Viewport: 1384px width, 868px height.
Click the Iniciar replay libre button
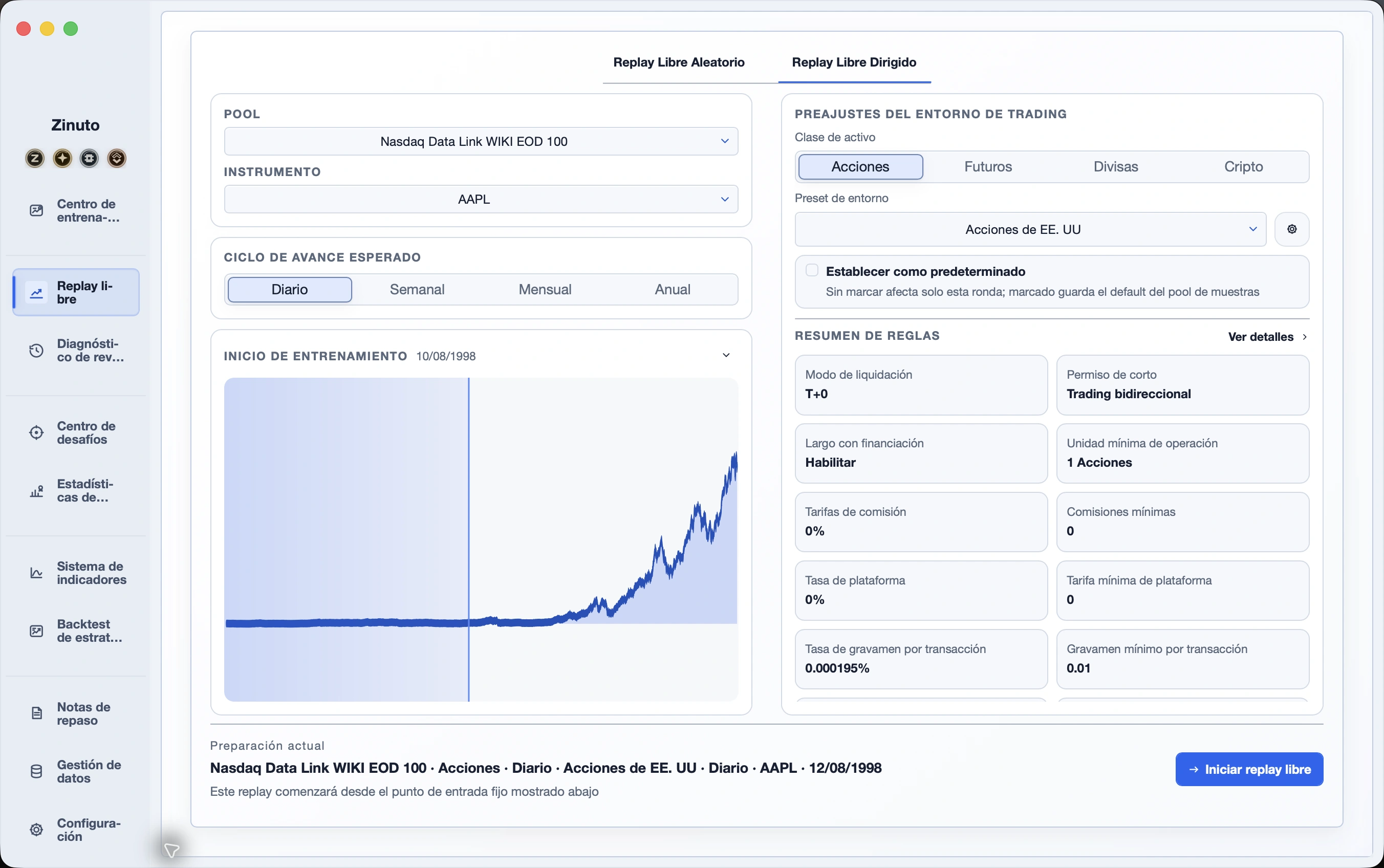pos(1249,769)
